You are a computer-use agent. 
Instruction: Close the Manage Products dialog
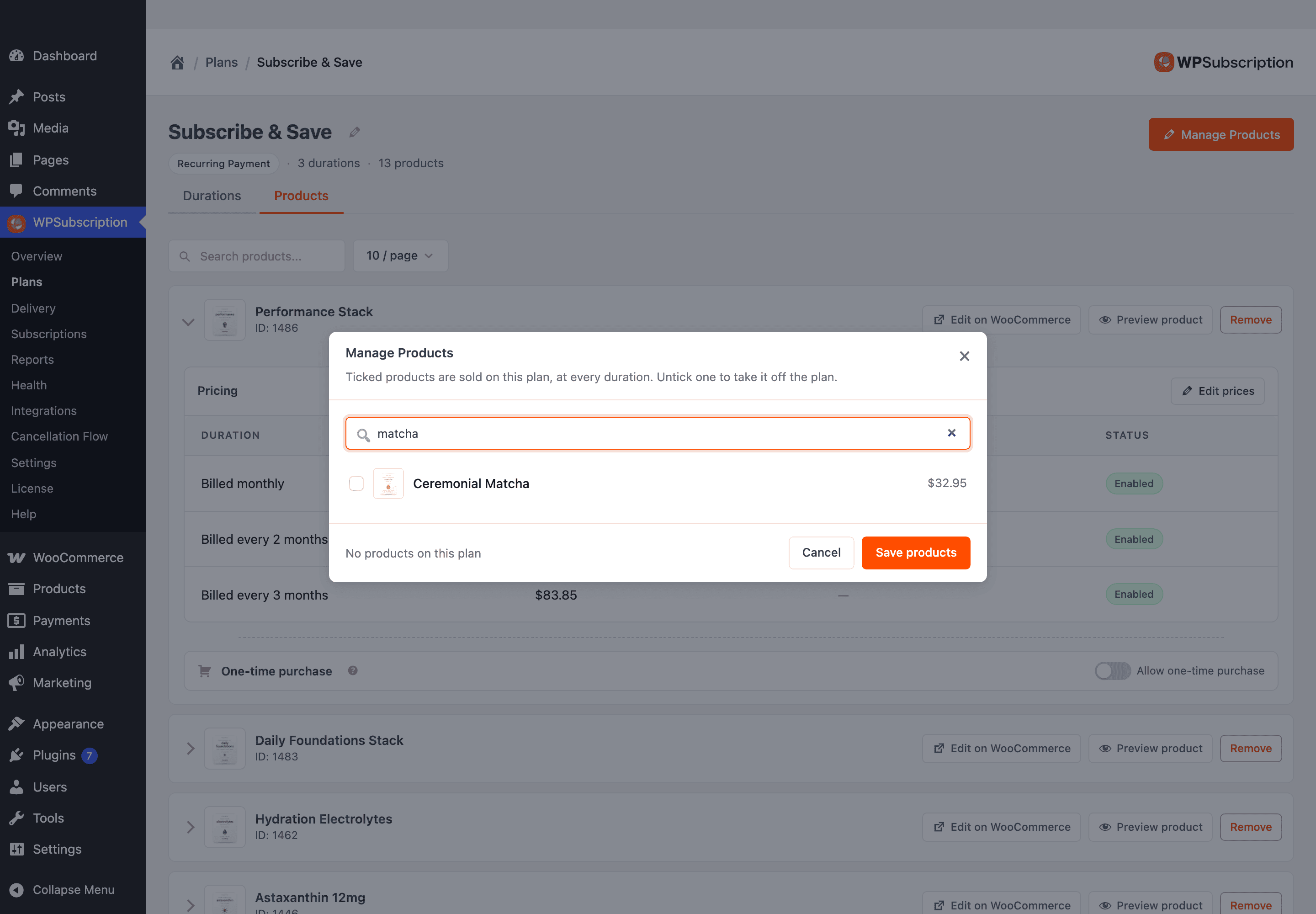[964, 356]
